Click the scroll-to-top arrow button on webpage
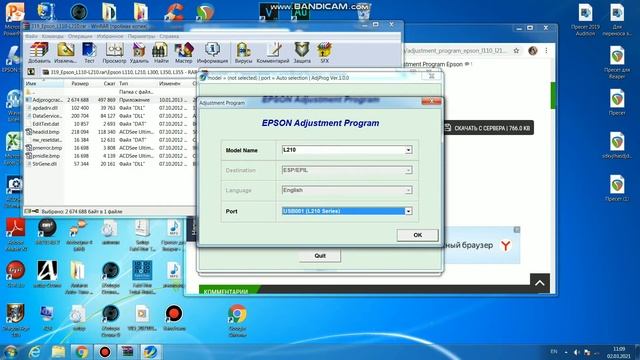 pyautogui.click(x=540, y=283)
